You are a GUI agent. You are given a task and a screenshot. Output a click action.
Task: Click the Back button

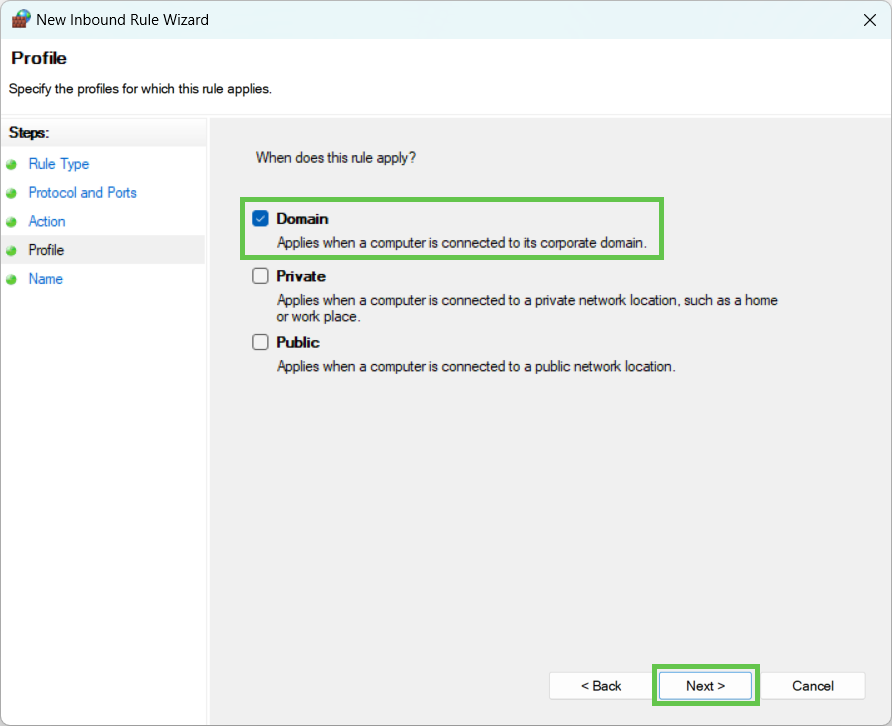click(601, 686)
